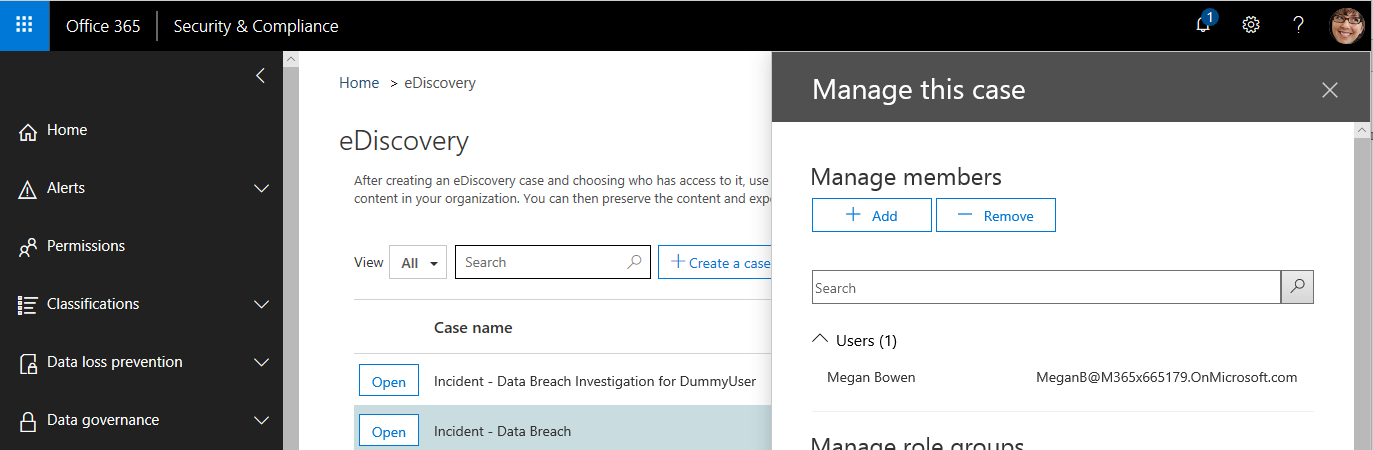Viewport: 1373px width, 450px height.
Task: Go to Home in the sidebar
Action: coord(67,130)
